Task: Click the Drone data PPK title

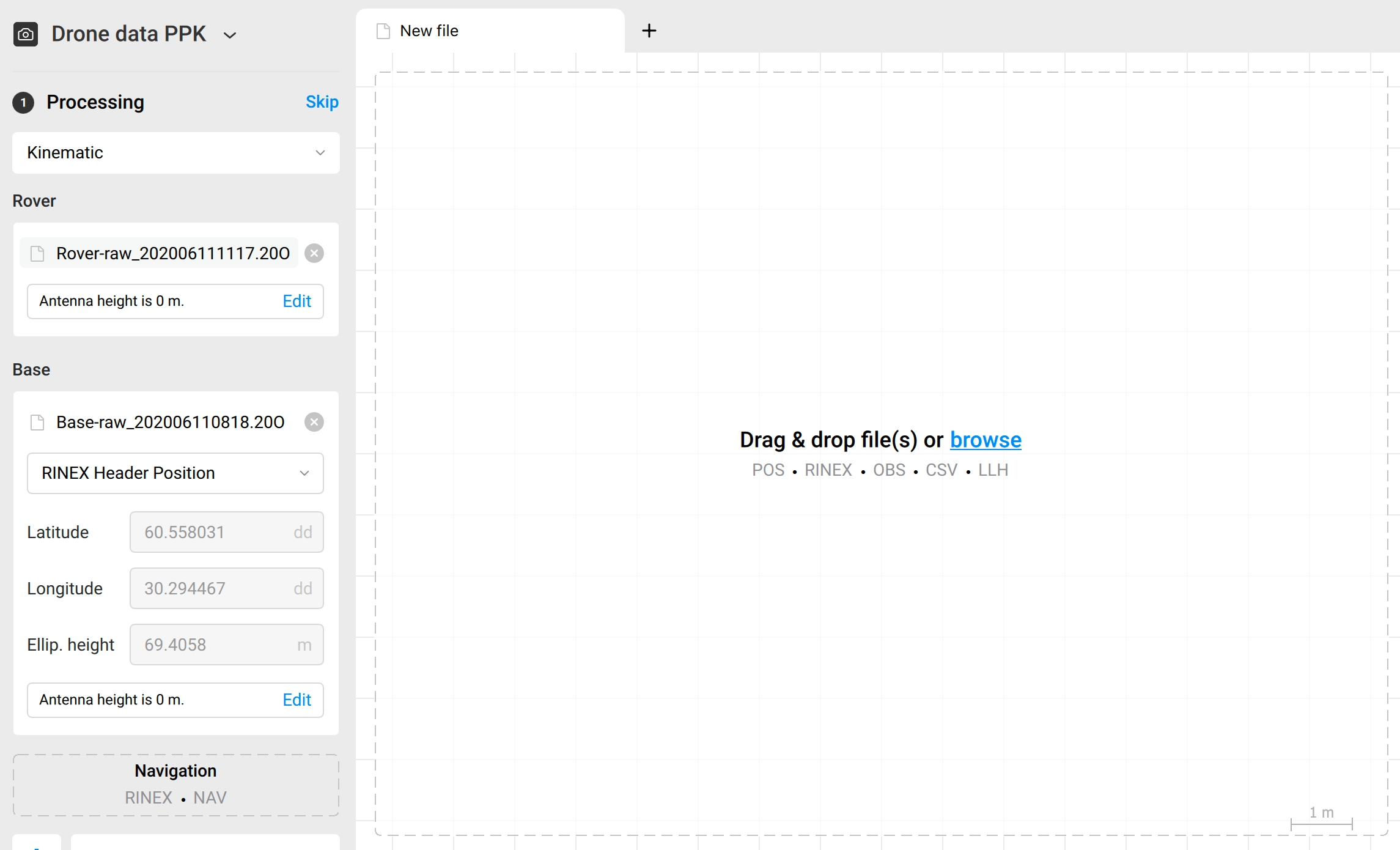Action: [x=129, y=34]
